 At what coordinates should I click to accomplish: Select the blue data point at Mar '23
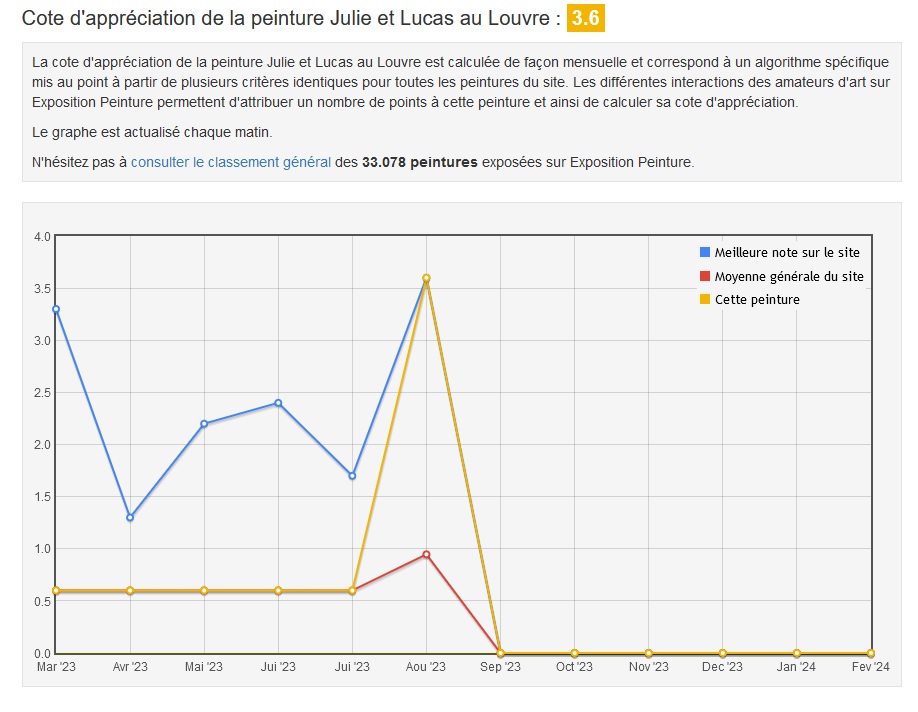56,309
